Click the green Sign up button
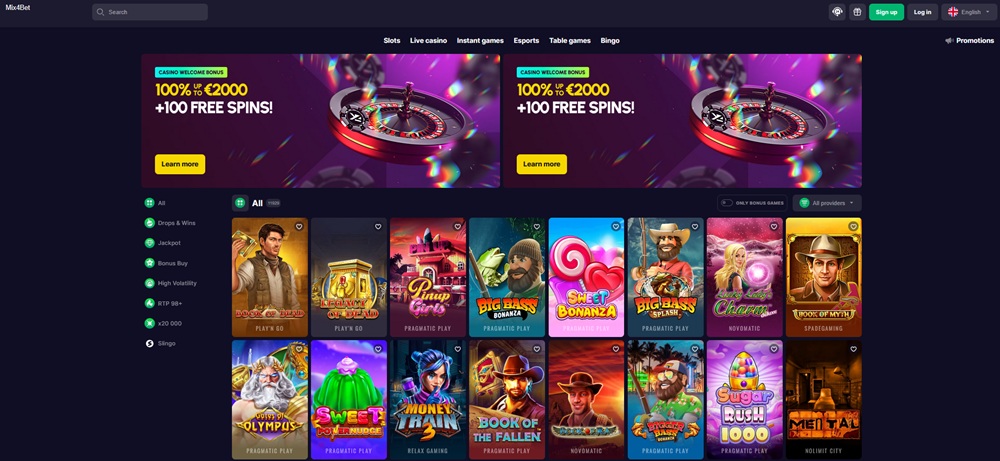 click(886, 12)
